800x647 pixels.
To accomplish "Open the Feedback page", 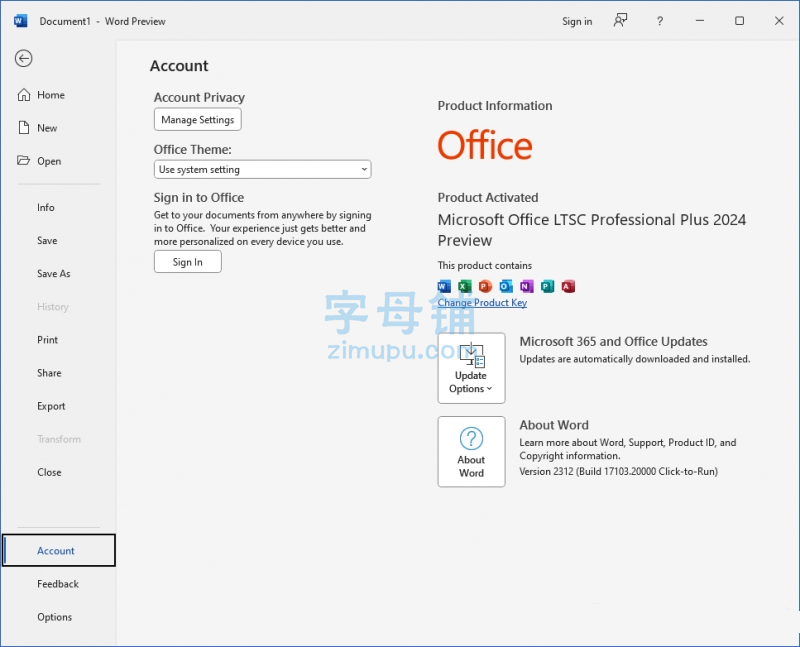I will click(x=58, y=584).
